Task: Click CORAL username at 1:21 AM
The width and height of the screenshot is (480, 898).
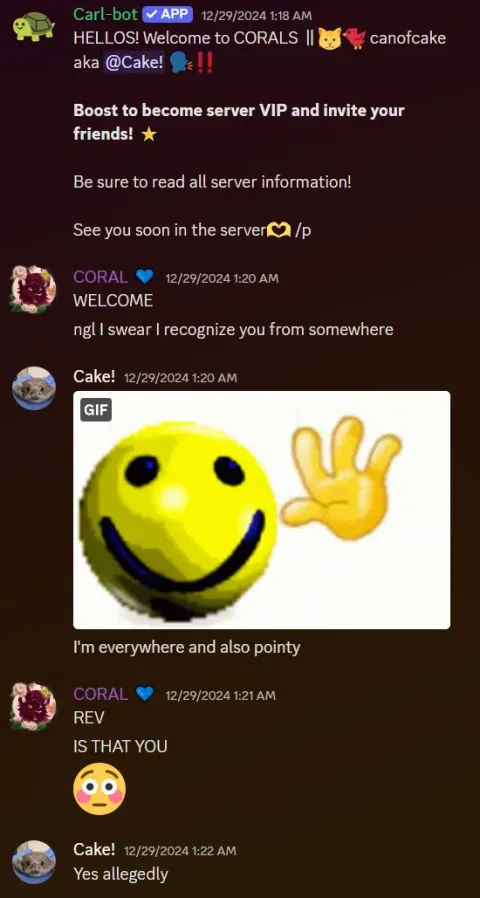Action: [101, 694]
